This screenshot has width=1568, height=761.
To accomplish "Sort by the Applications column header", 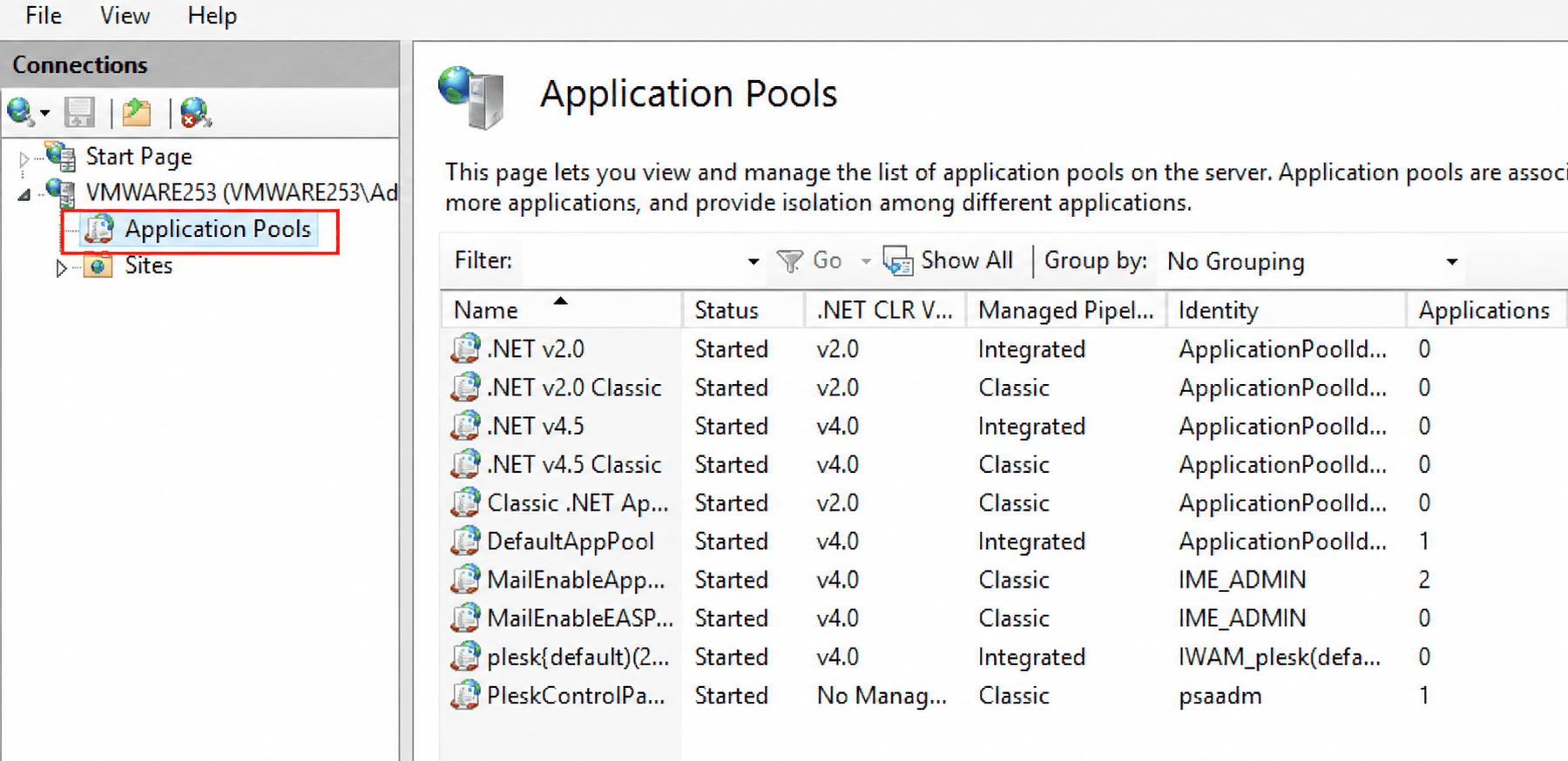I will [1485, 310].
